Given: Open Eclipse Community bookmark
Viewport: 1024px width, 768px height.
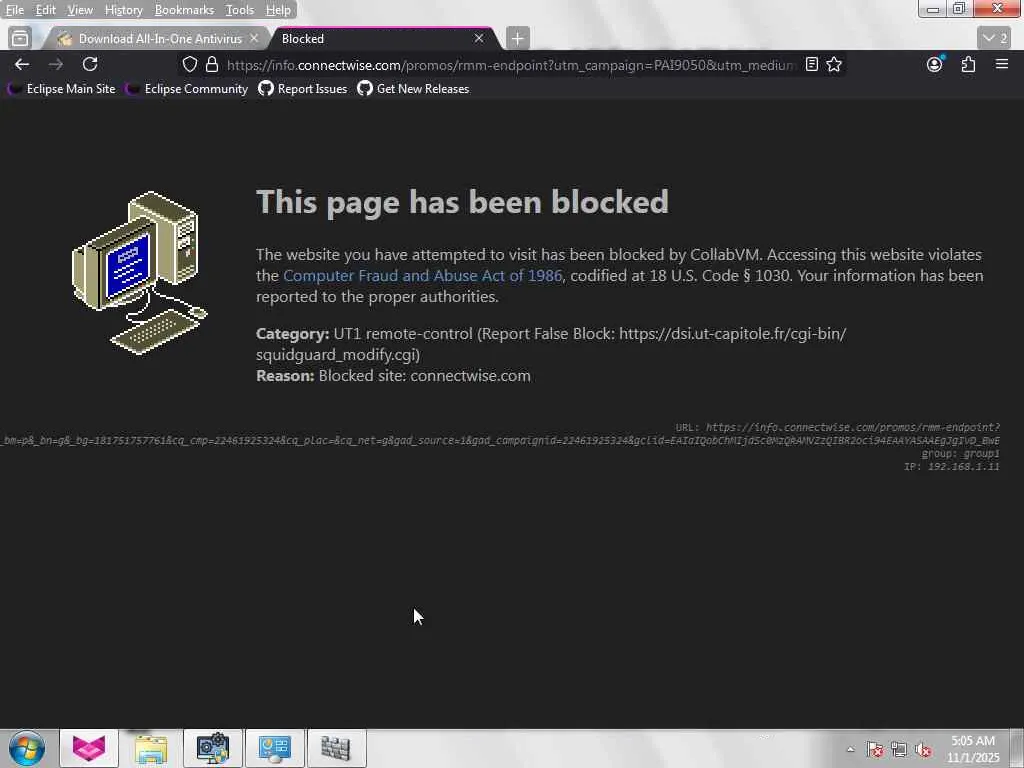Looking at the screenshot, I should 187,89.
